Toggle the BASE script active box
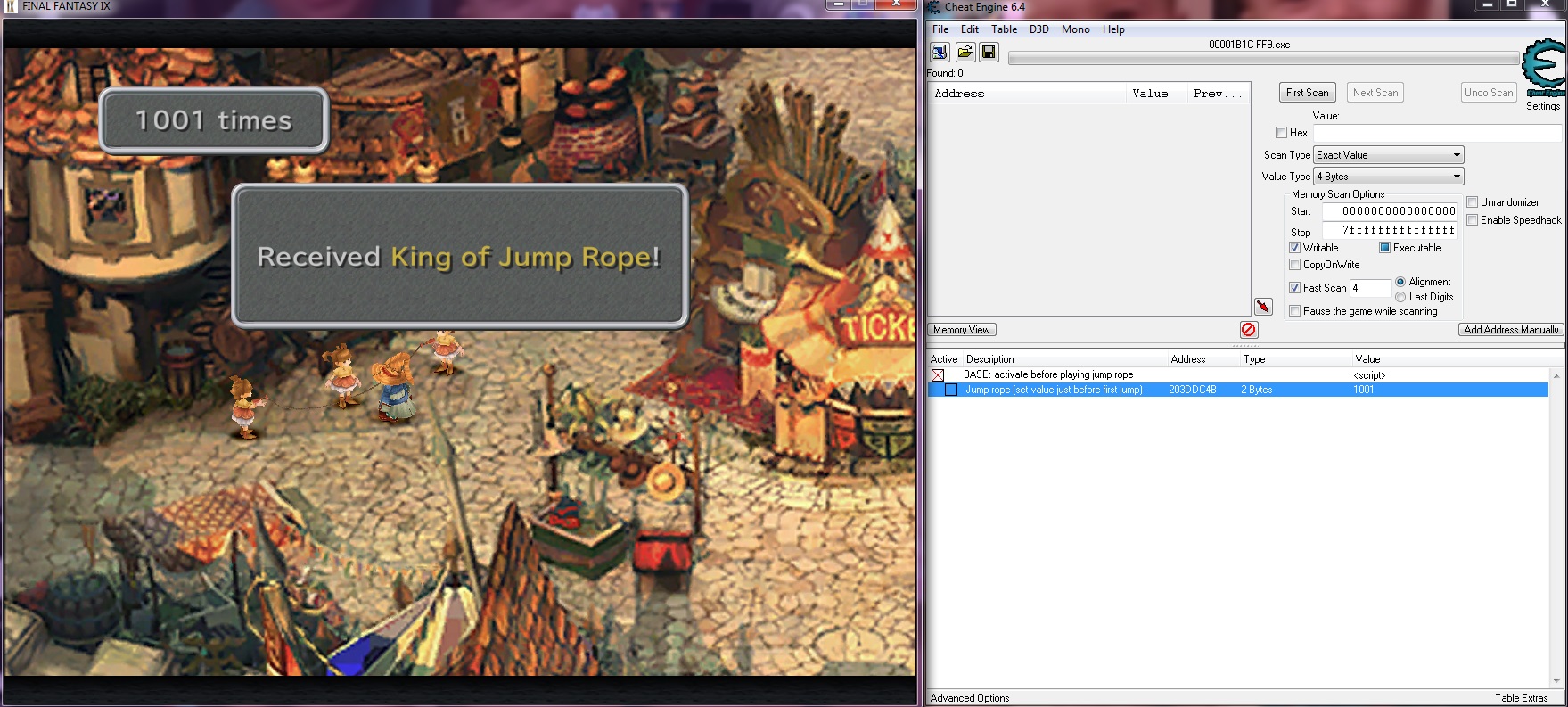The image size is (1568, 707). click(x=938, y=375)
